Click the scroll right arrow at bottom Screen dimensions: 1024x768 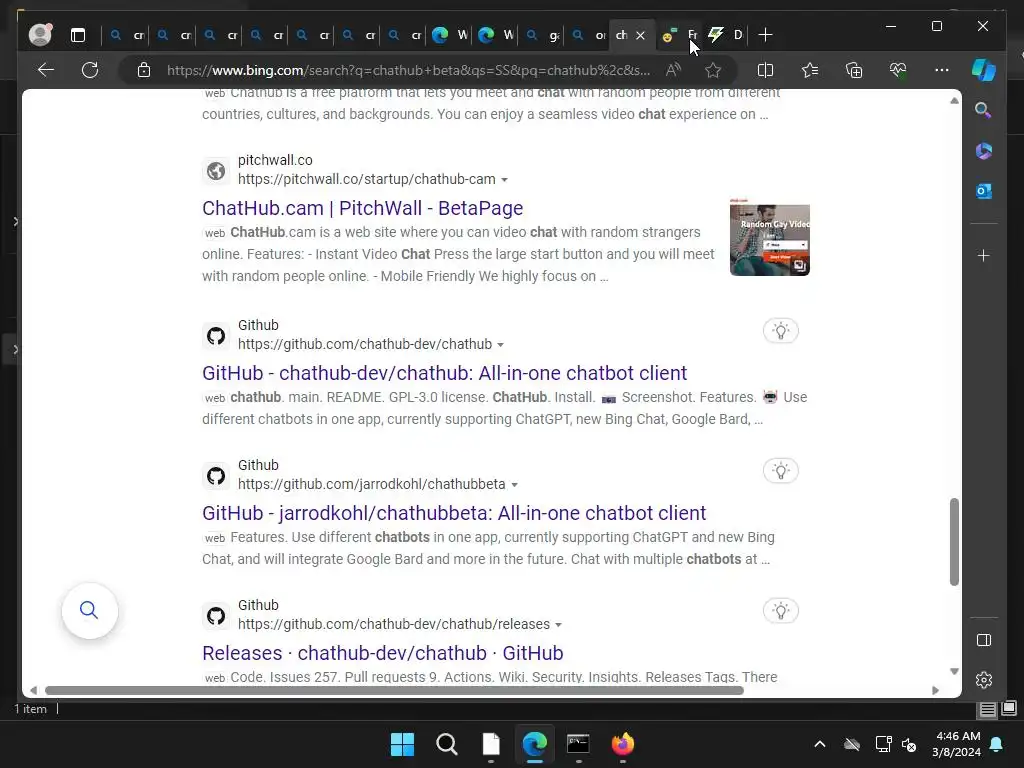(x=935, y=690)
